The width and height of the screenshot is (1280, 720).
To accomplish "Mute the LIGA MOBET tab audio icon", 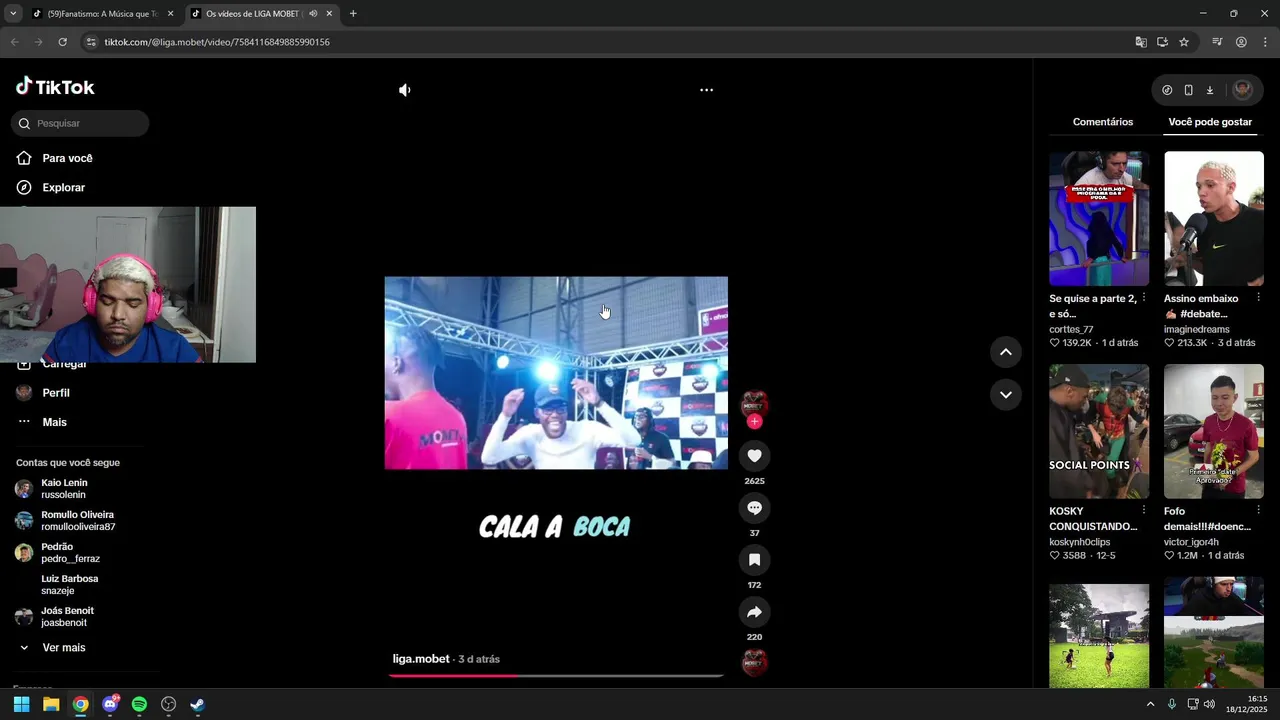I will pos(313,14).
